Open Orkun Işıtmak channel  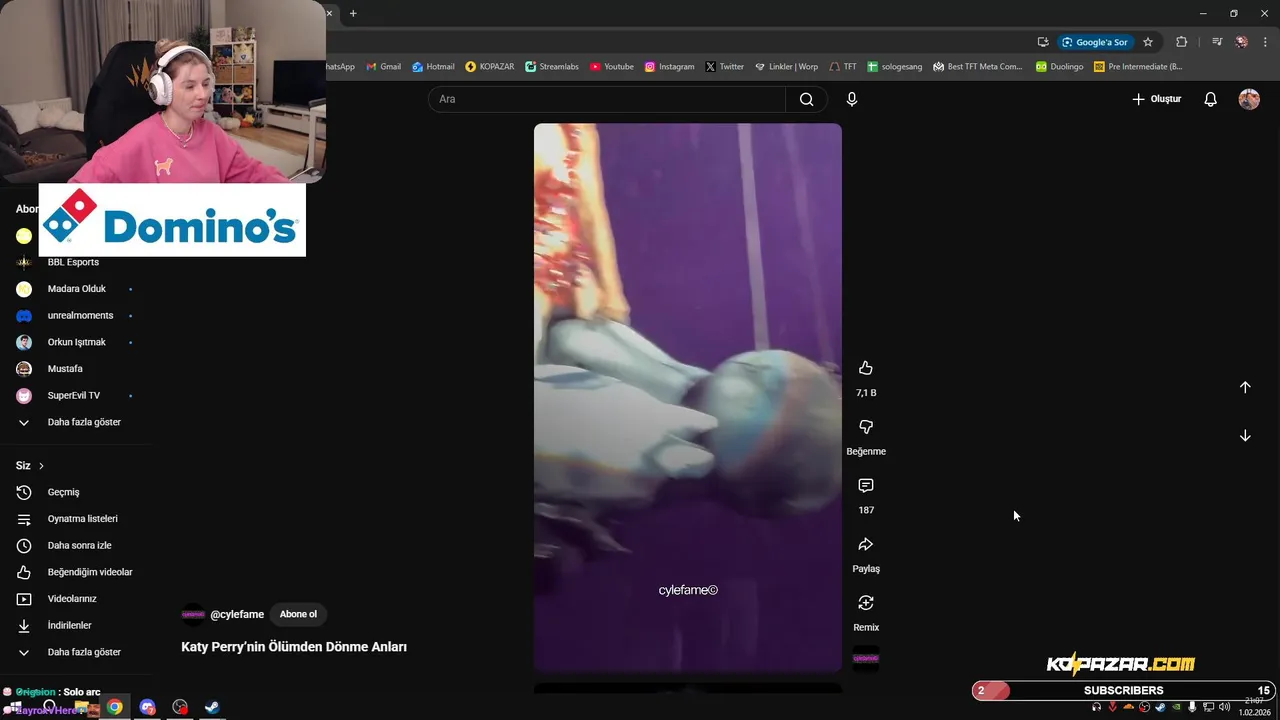pyautogui.click(x=76, y=342)
